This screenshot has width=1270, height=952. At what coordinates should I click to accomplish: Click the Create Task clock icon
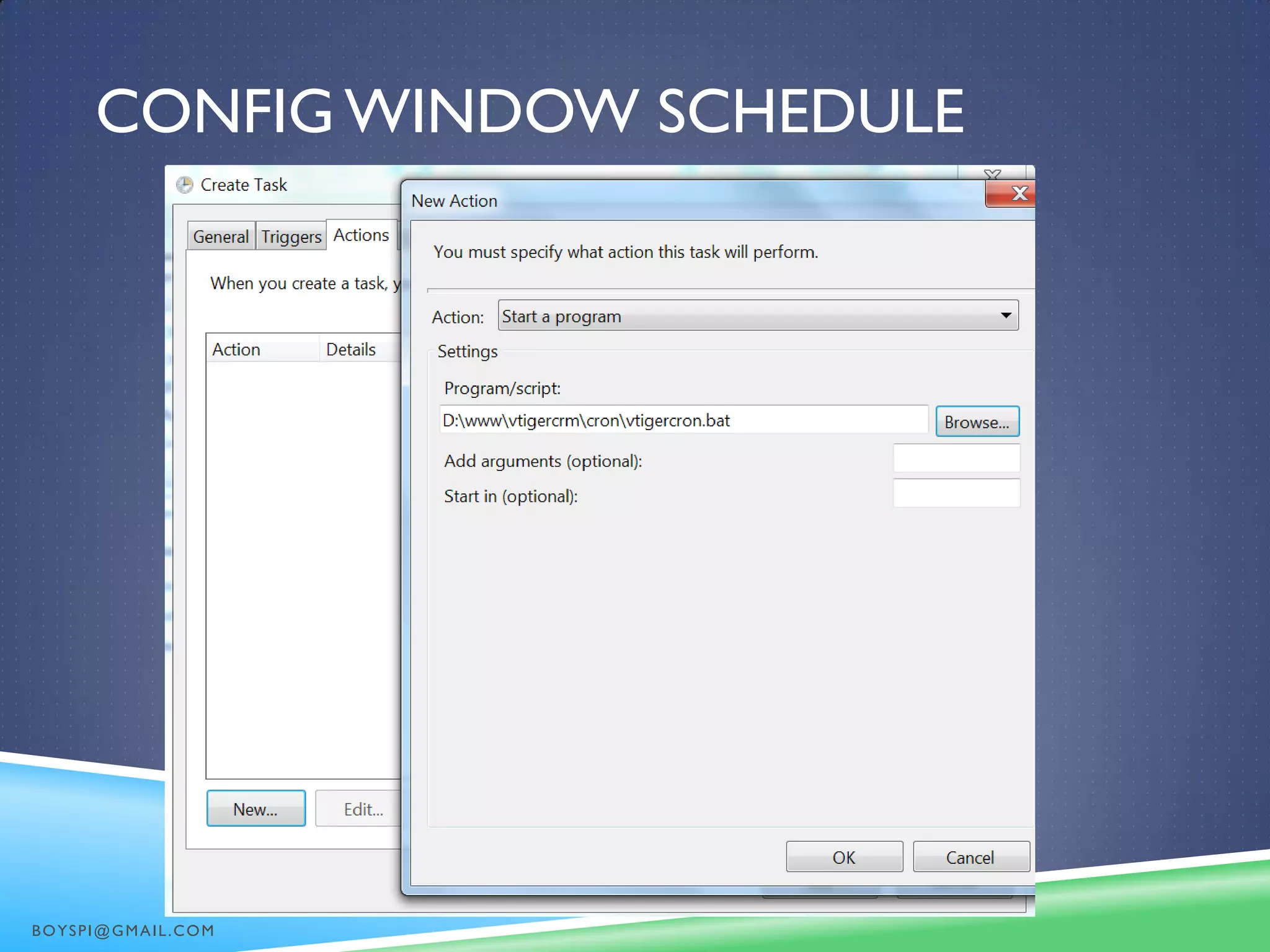(x=185, y=185)
